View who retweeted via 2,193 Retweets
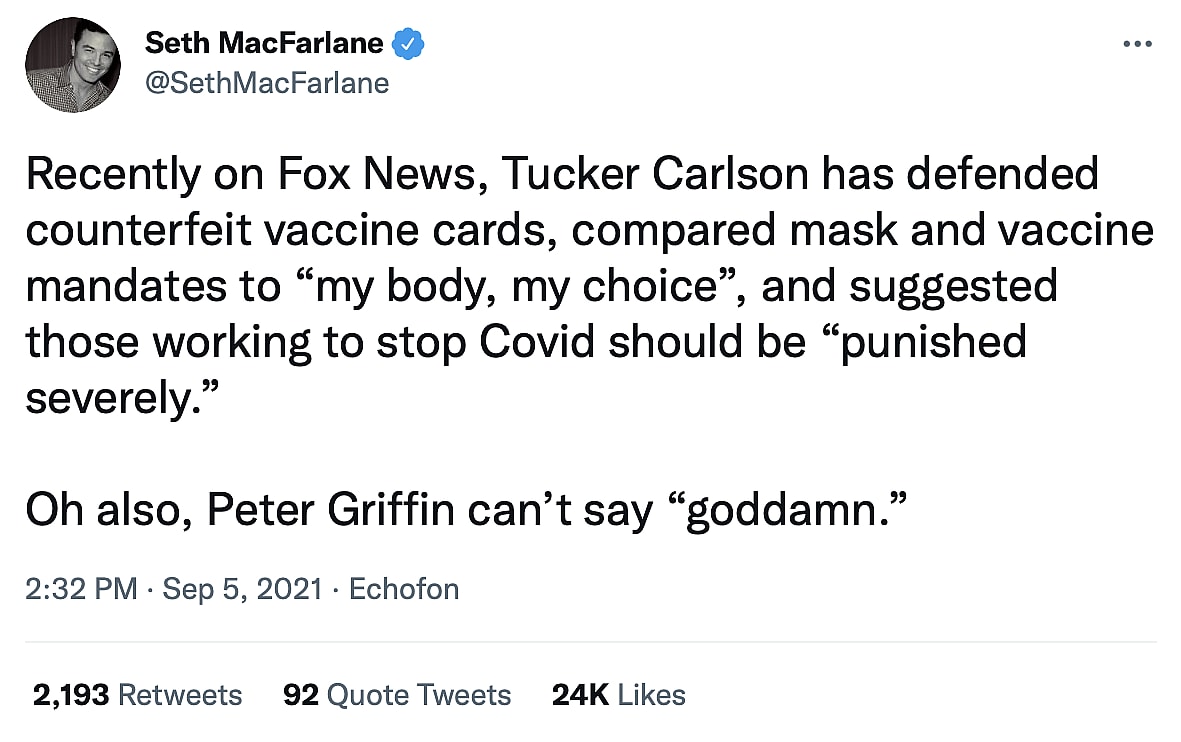The image size is (1181, 742). [137, 694]
